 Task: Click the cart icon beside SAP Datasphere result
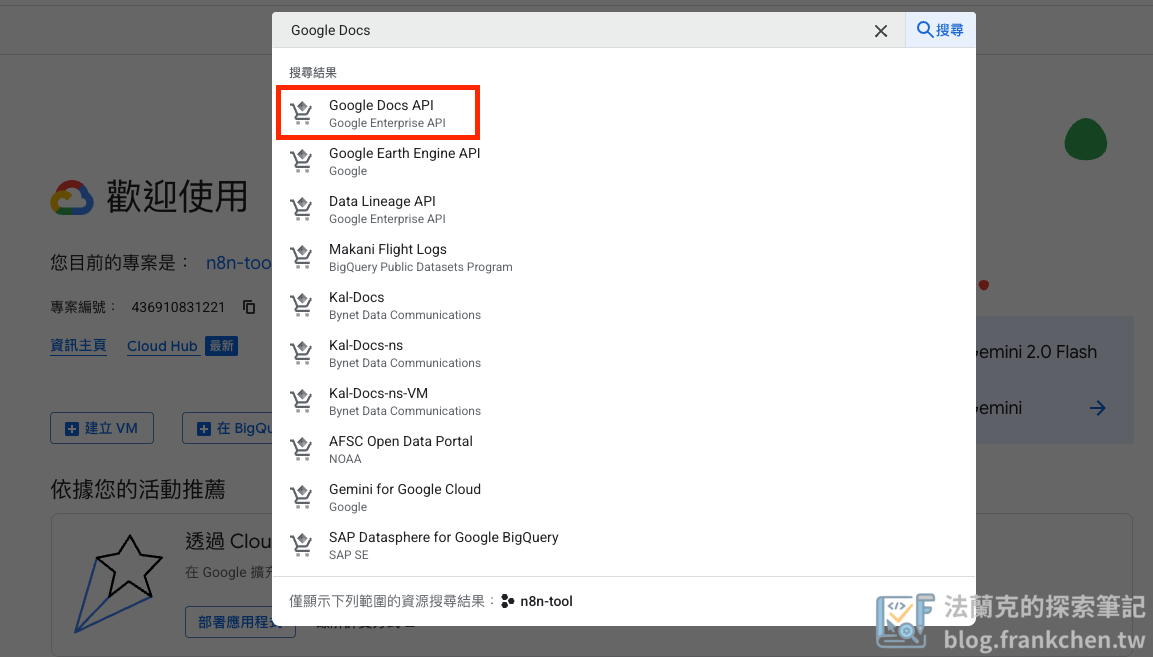point(301,545)
